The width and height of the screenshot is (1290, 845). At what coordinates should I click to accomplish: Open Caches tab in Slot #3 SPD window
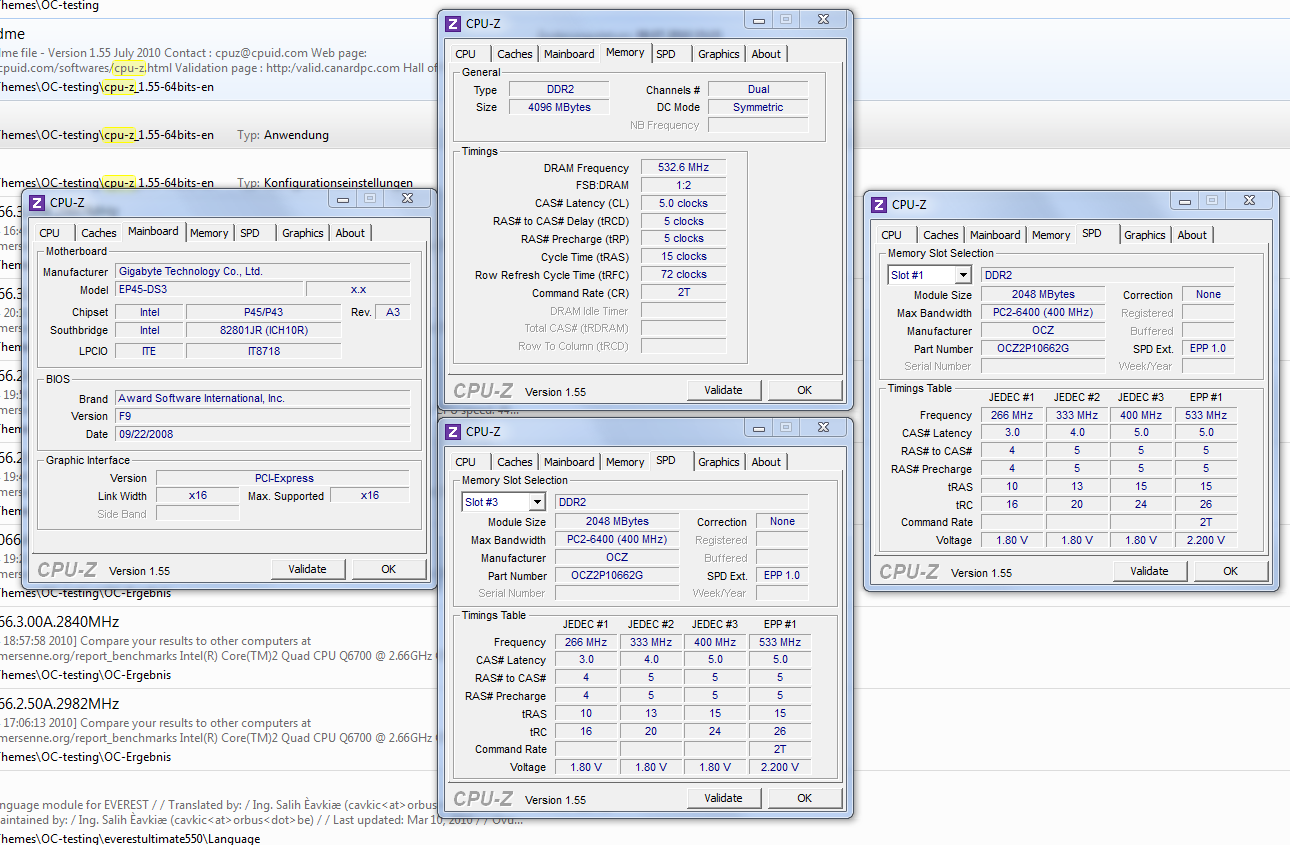pos(515,462)
